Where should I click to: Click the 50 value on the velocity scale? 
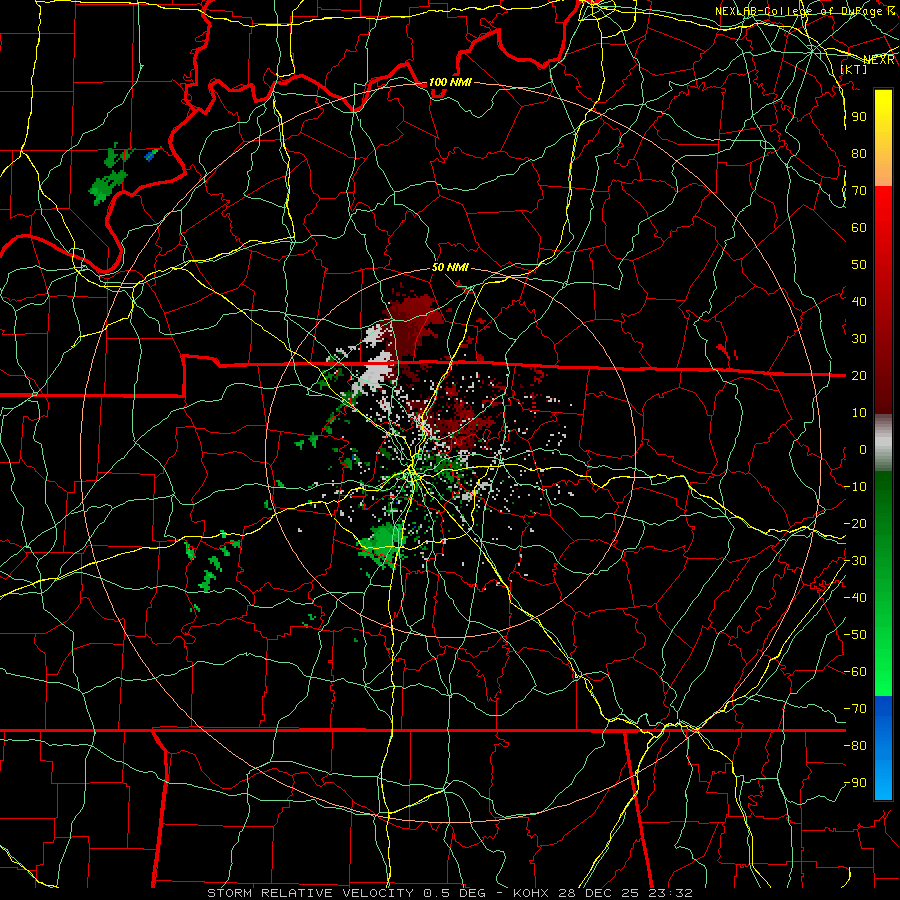pos(859,265)
